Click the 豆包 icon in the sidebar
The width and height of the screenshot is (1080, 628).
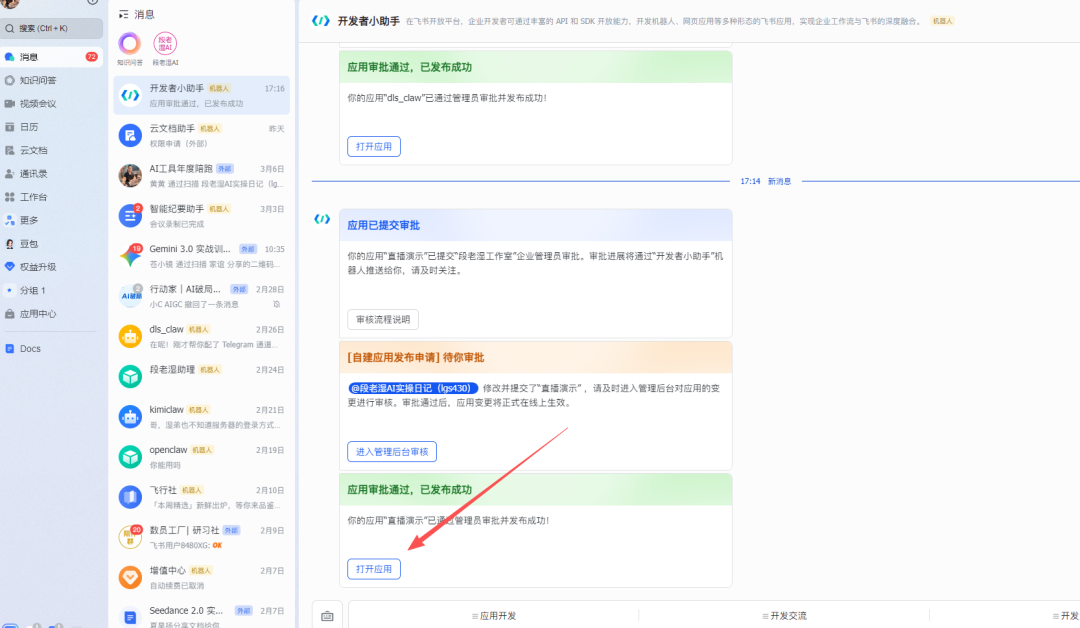[10, 244]
